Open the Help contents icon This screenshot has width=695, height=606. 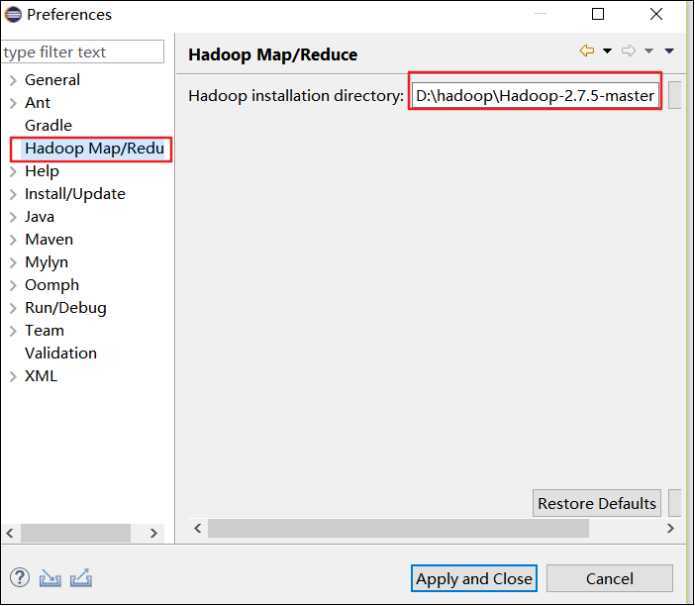20,577
